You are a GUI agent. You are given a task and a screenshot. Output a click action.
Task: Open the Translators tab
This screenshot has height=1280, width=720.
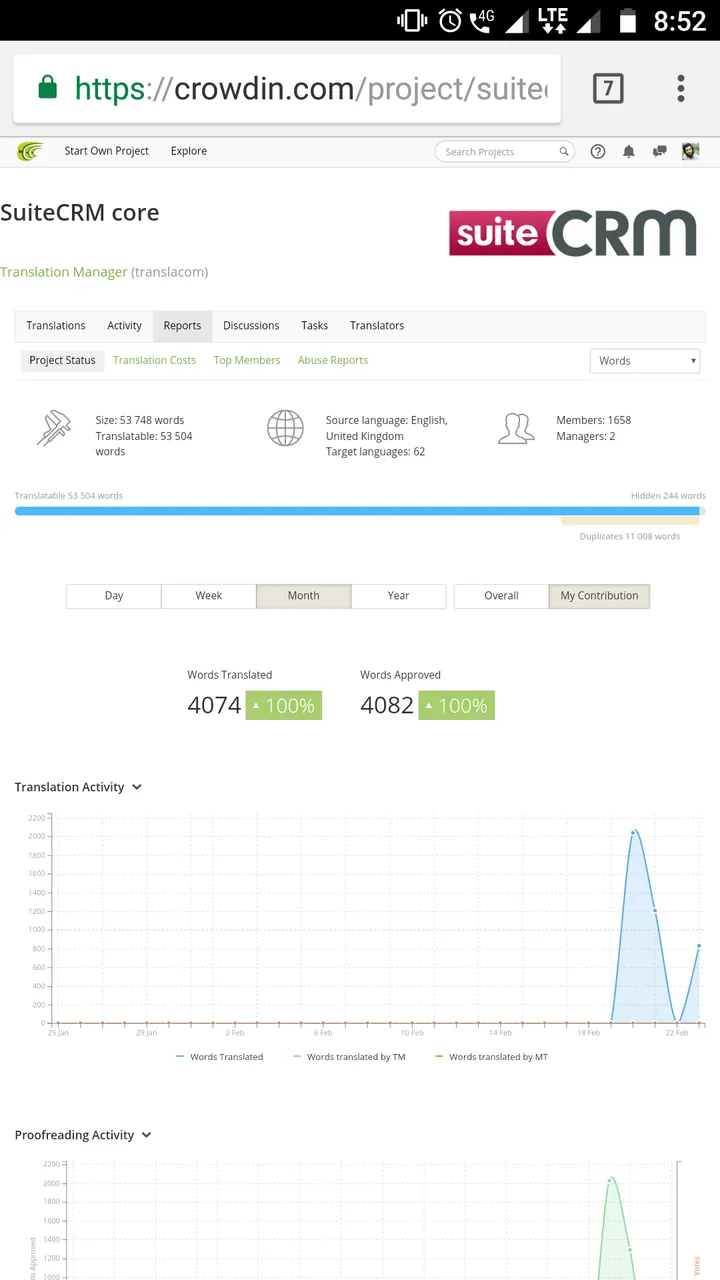(x=377, y=326)
